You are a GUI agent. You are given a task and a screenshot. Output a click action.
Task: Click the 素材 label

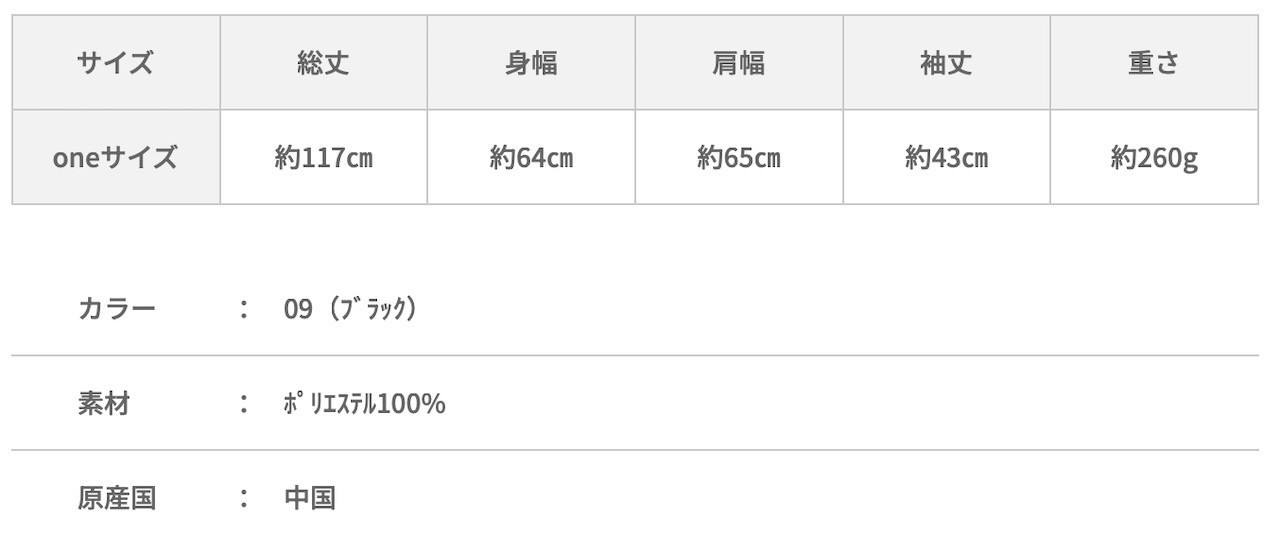click(x=104, y=403)
